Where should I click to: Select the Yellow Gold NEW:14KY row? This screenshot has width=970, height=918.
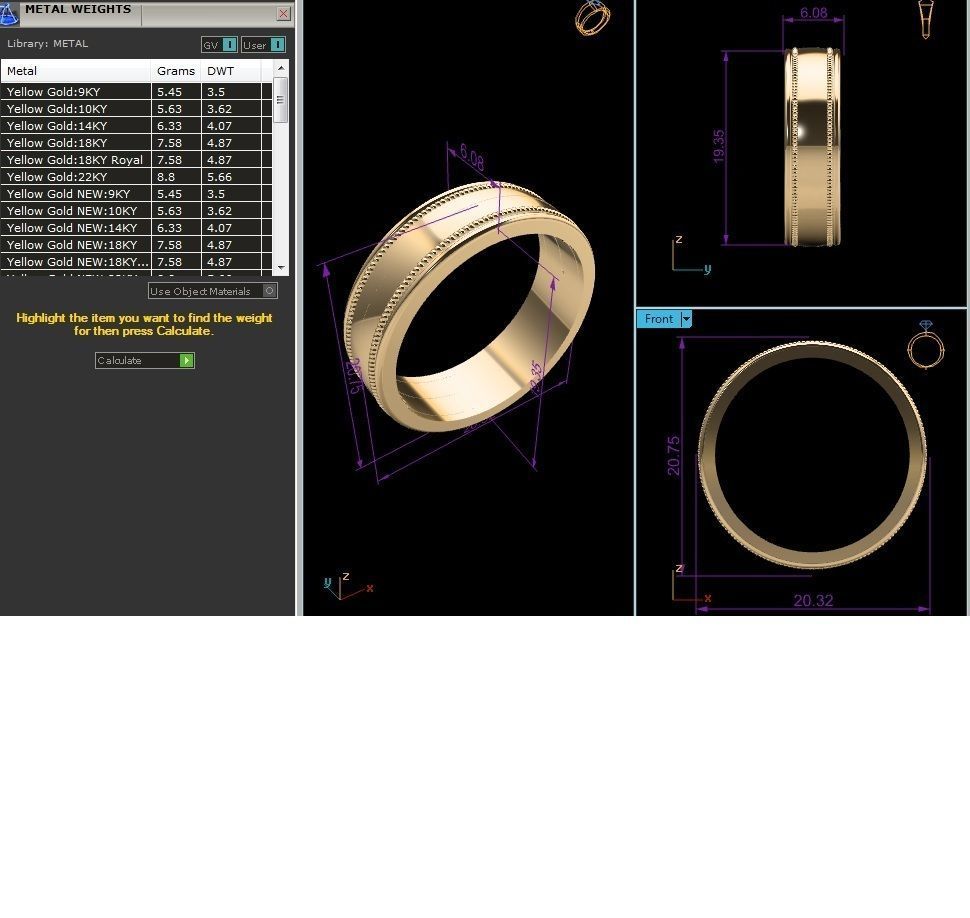pos(136,228)
